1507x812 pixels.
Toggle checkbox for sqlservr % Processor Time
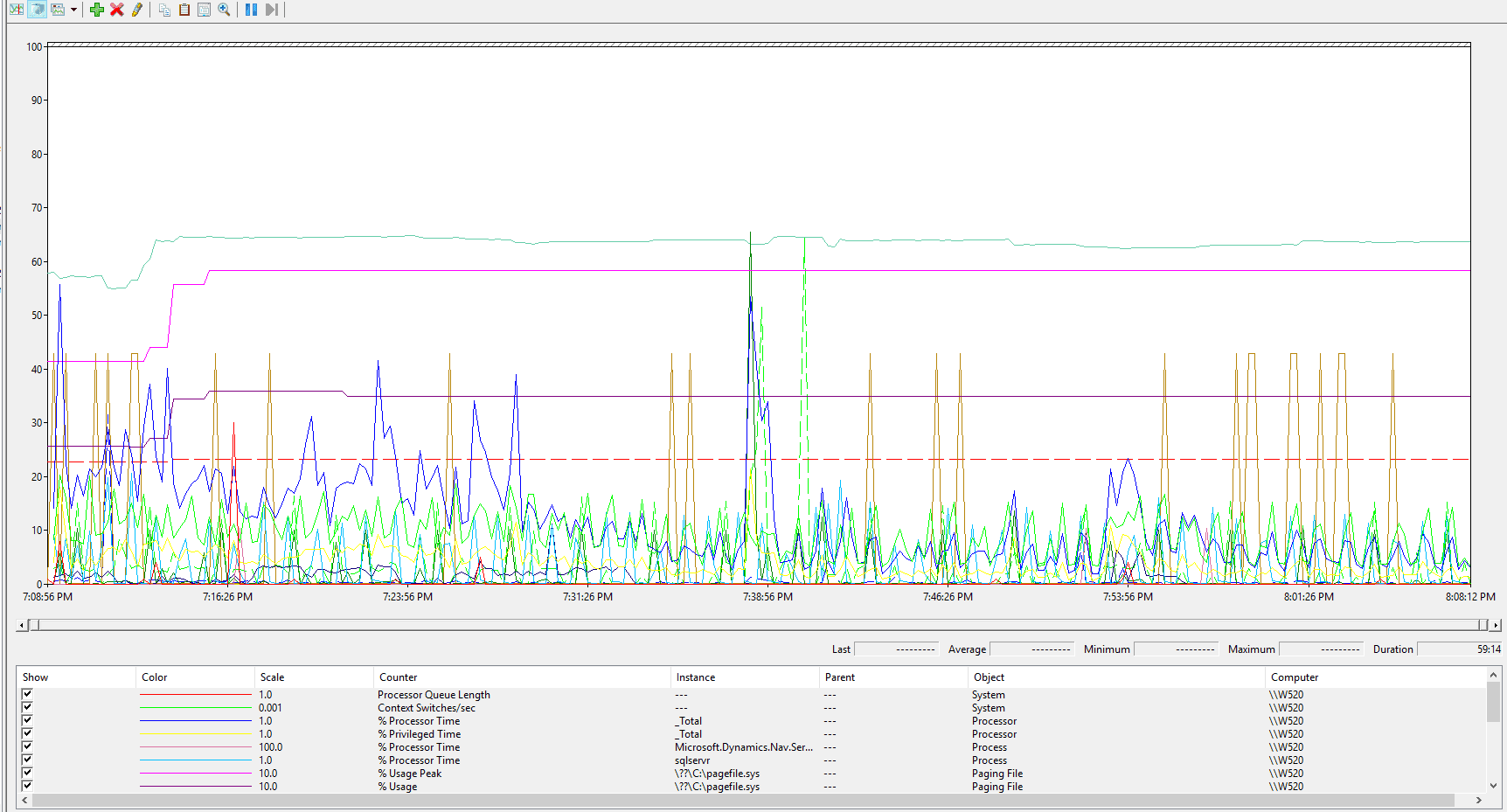pyautogui.click(x=27, y=760)
